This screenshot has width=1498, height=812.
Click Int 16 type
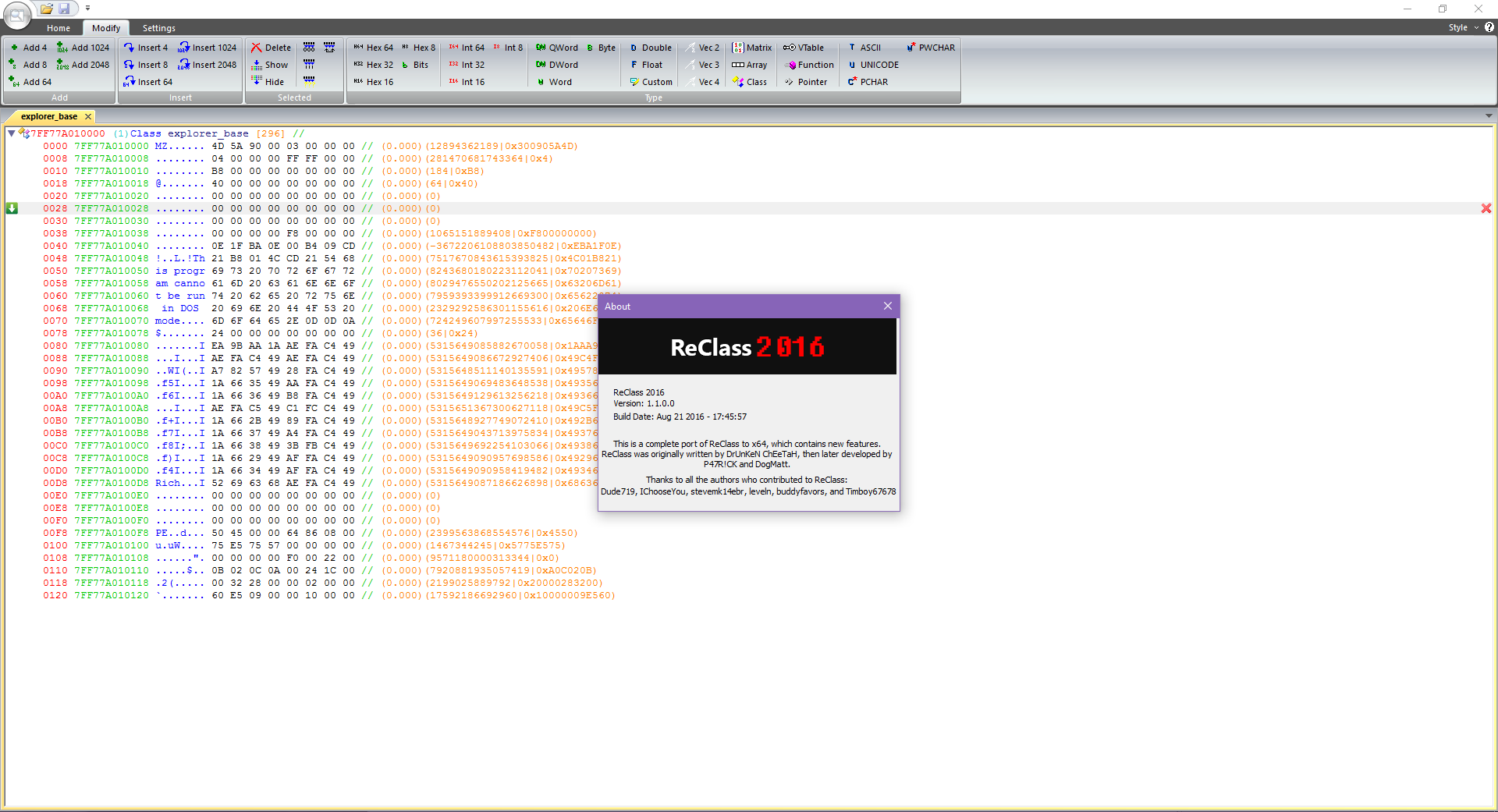(x=467, y=82)
